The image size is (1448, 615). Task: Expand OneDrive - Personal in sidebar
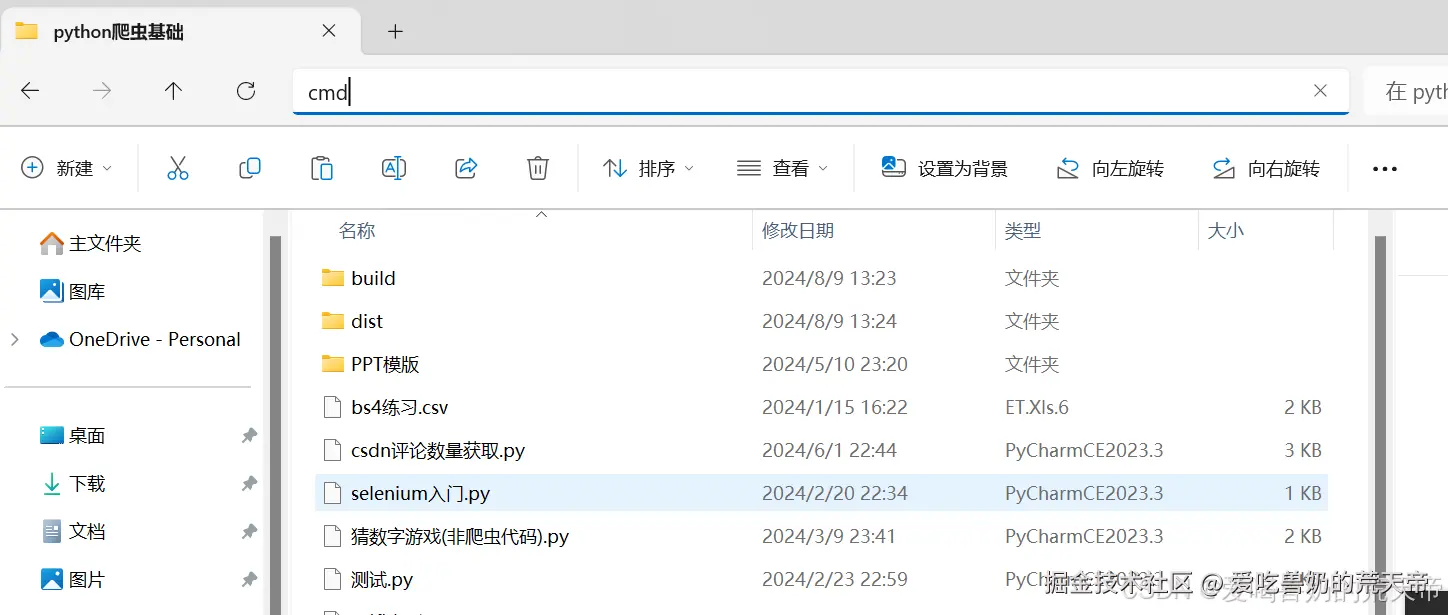[14, 339]
